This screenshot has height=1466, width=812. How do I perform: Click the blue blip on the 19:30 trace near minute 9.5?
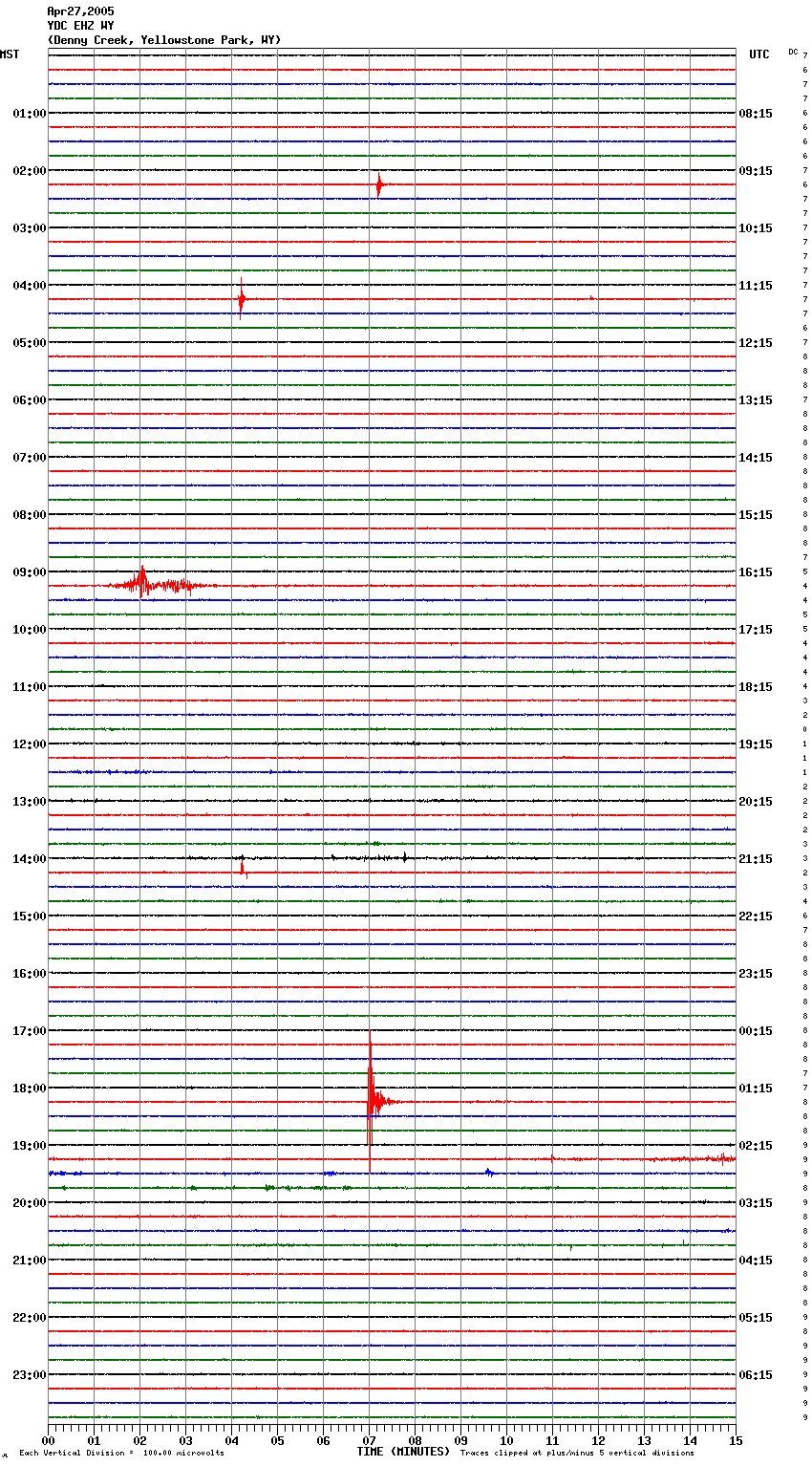tap(488, 1172)
